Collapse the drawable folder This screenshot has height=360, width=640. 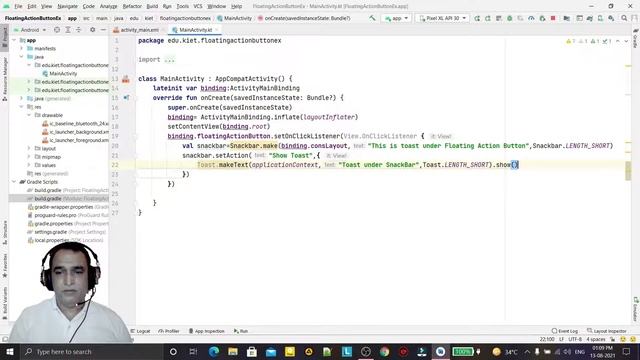pos(29,115)
